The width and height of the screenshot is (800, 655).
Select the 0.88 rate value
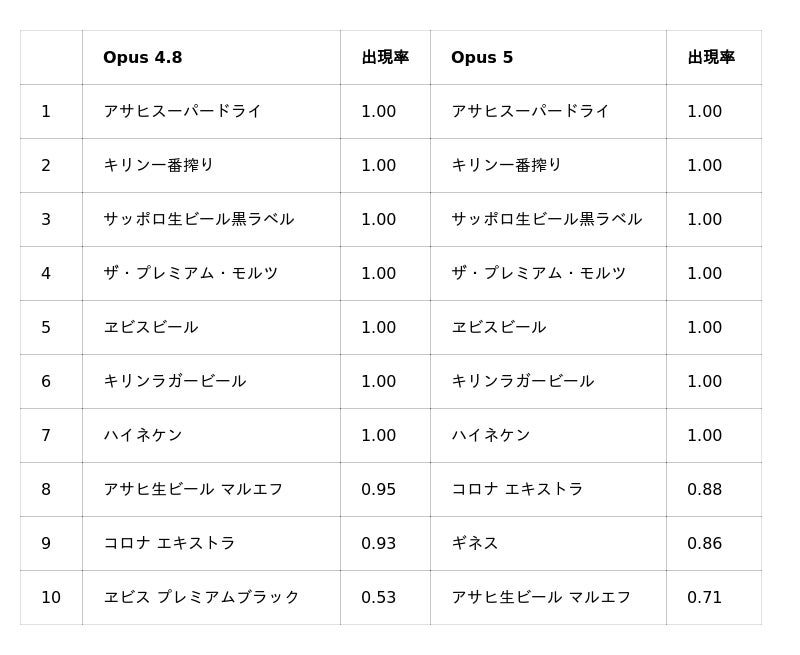[x=704, y=490]
